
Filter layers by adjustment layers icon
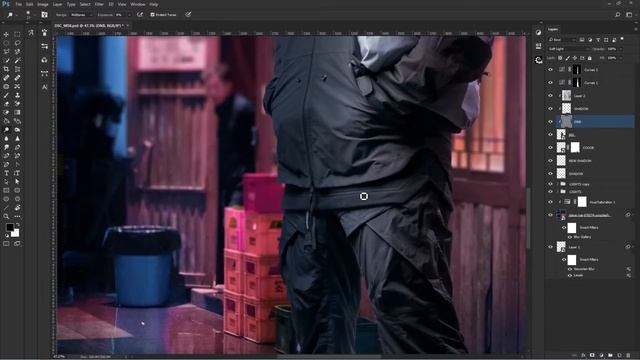(590, 40)
